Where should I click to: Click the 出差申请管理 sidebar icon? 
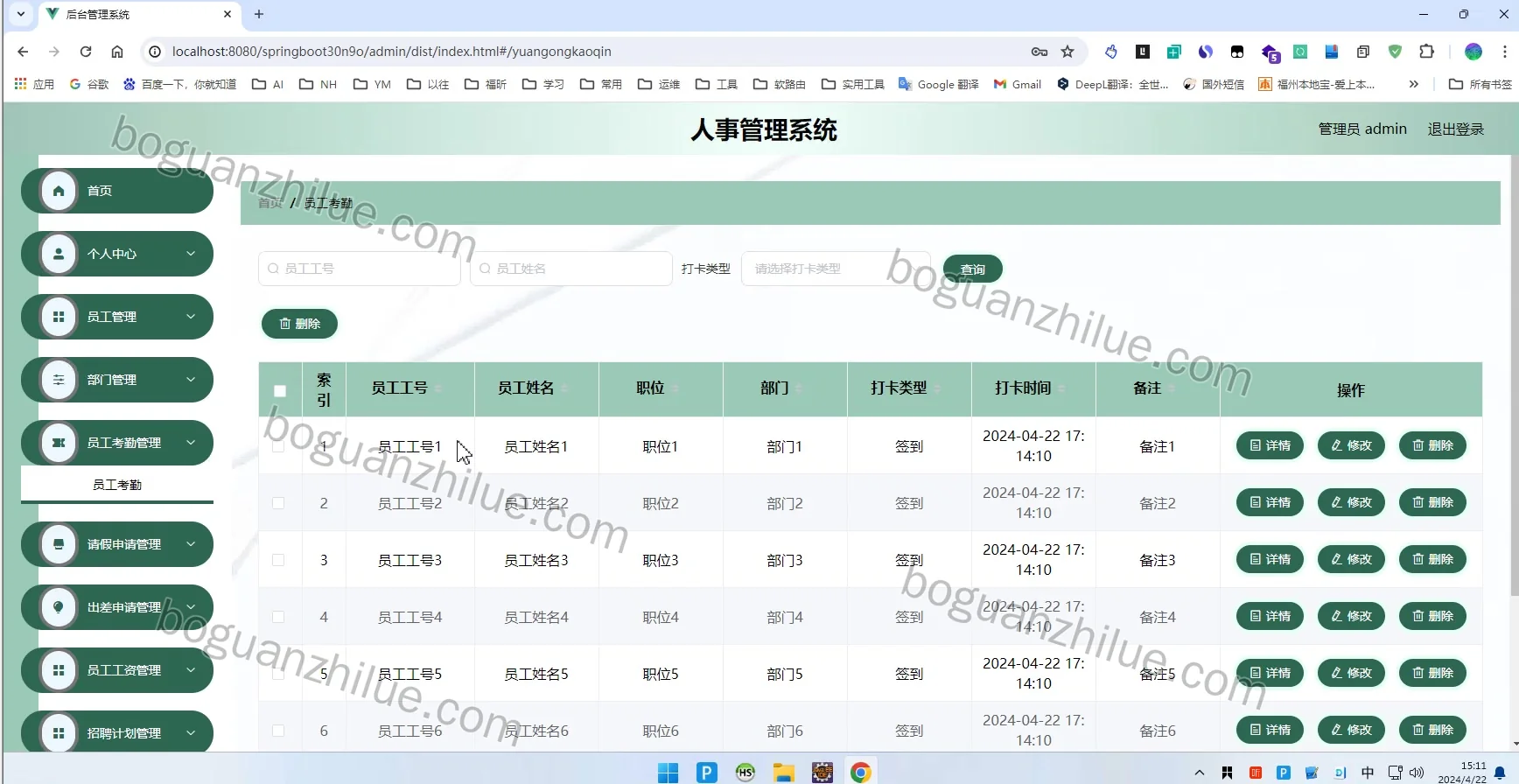(59, 607)
